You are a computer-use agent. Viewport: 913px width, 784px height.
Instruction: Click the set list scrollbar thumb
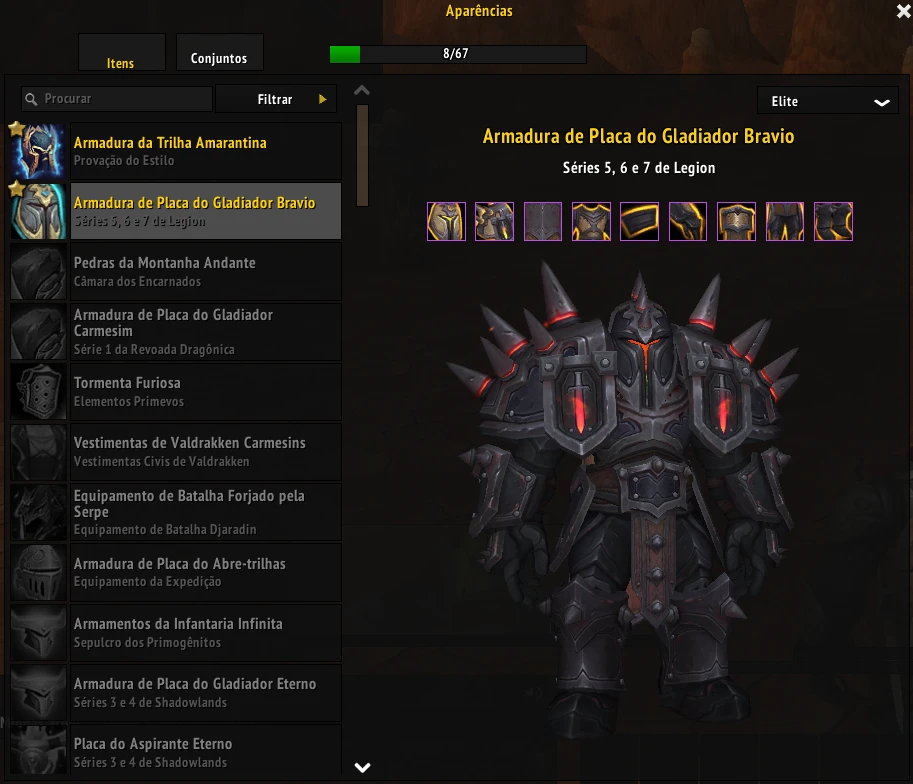pos(362,155)
